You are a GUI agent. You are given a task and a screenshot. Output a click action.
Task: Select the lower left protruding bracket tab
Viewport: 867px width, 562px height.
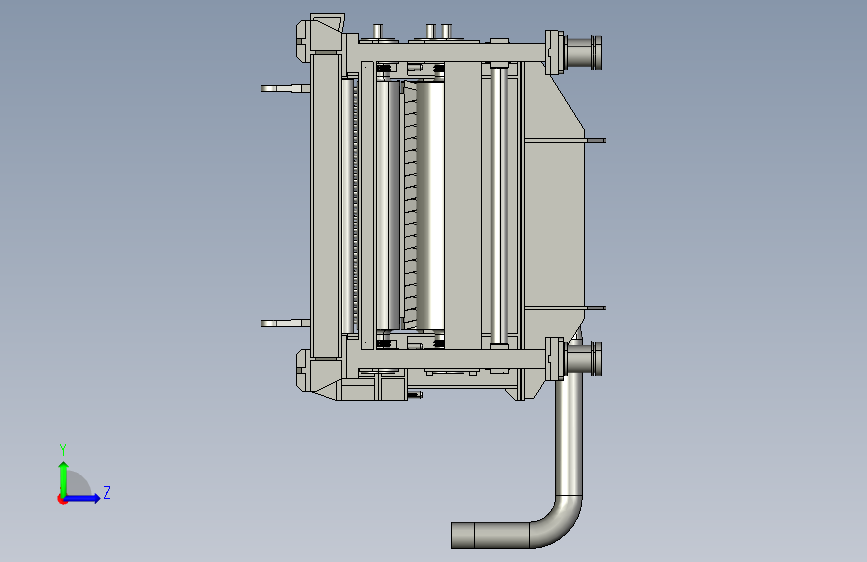tap(285, 323)
